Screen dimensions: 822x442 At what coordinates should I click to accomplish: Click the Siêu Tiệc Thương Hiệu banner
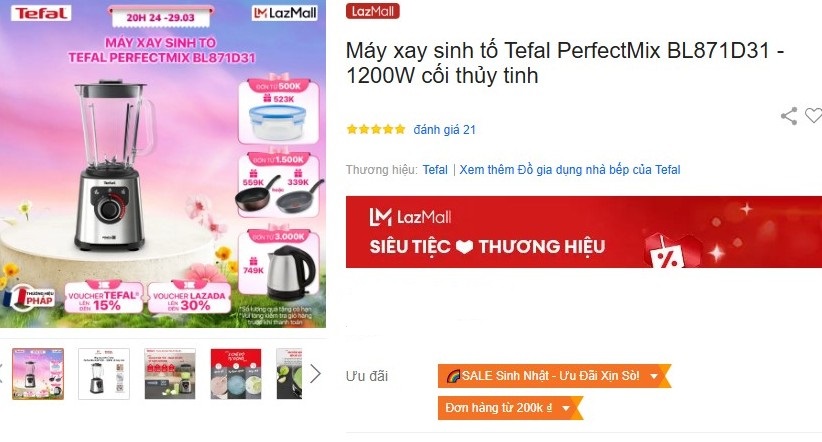point(584,232)
